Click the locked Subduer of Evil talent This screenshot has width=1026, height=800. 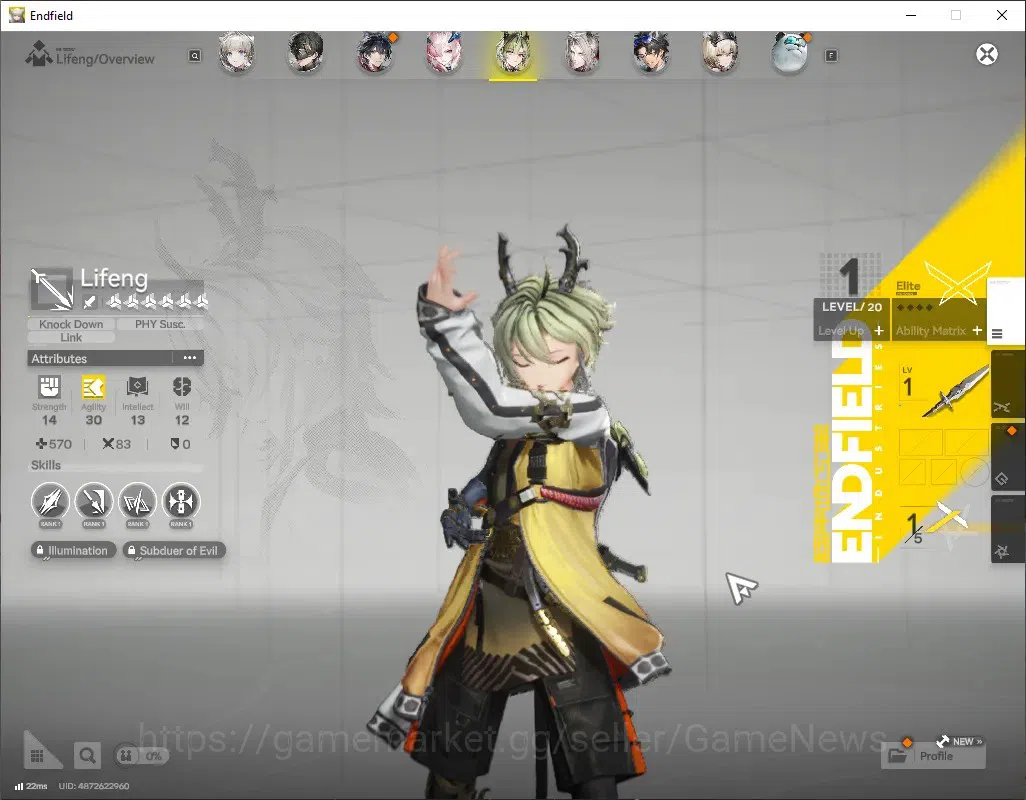coord(174,550)
